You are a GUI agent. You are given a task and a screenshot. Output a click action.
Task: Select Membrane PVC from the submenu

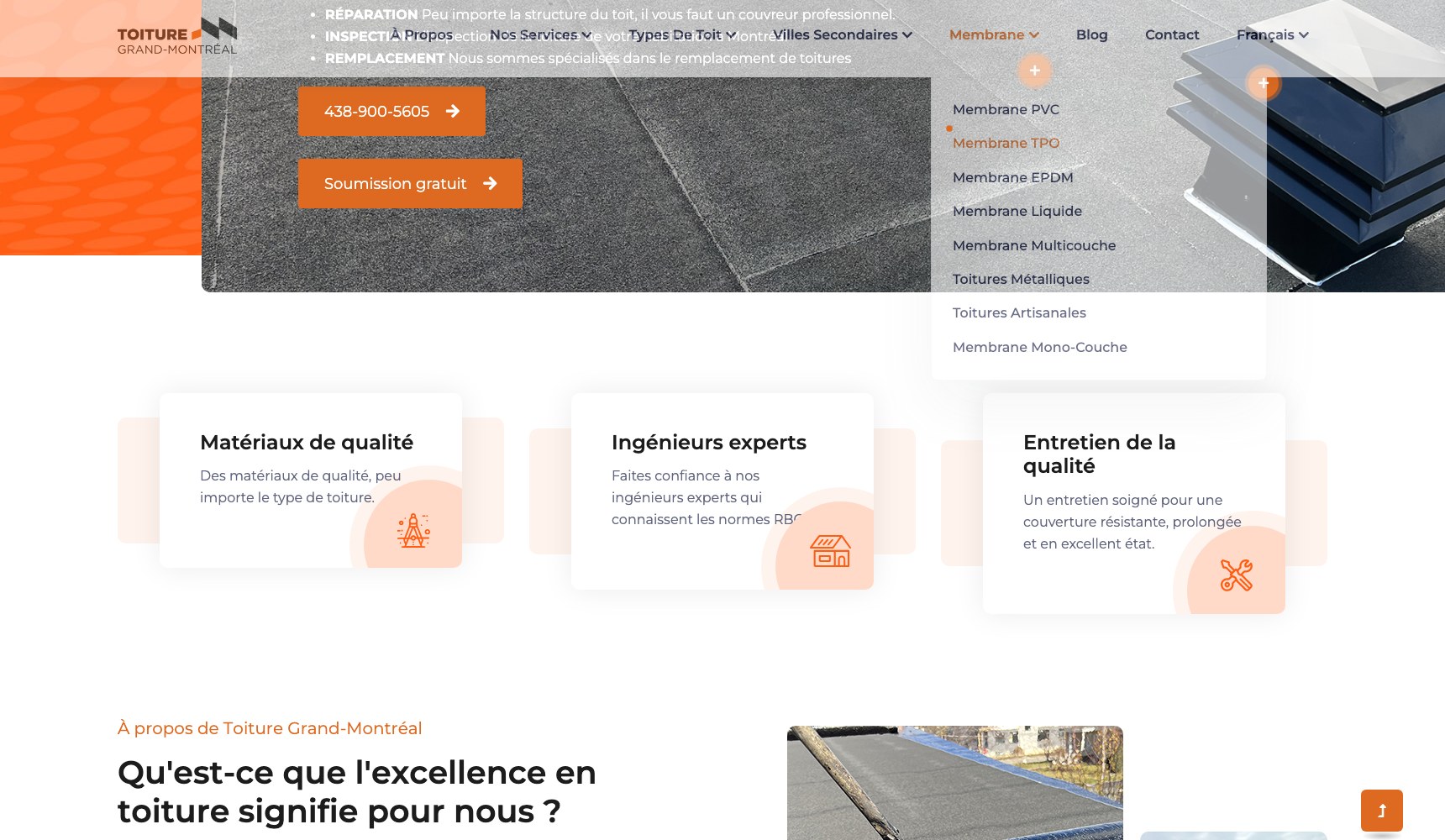[1006, 109]
